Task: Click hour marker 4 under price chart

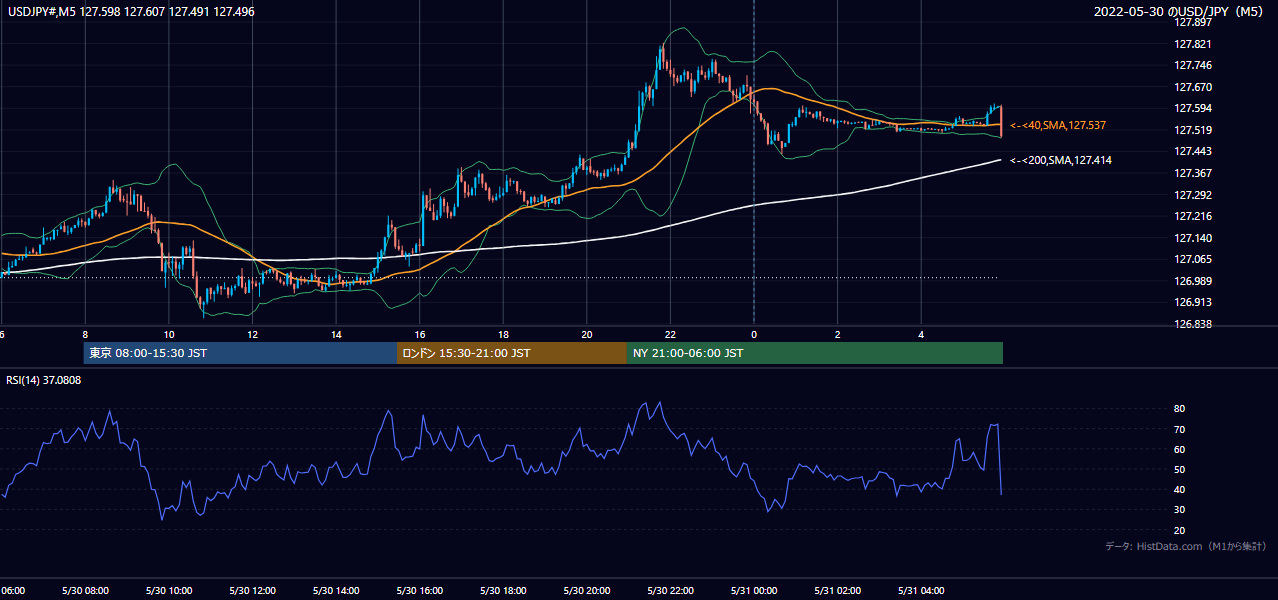Action: tap(921, 334)
